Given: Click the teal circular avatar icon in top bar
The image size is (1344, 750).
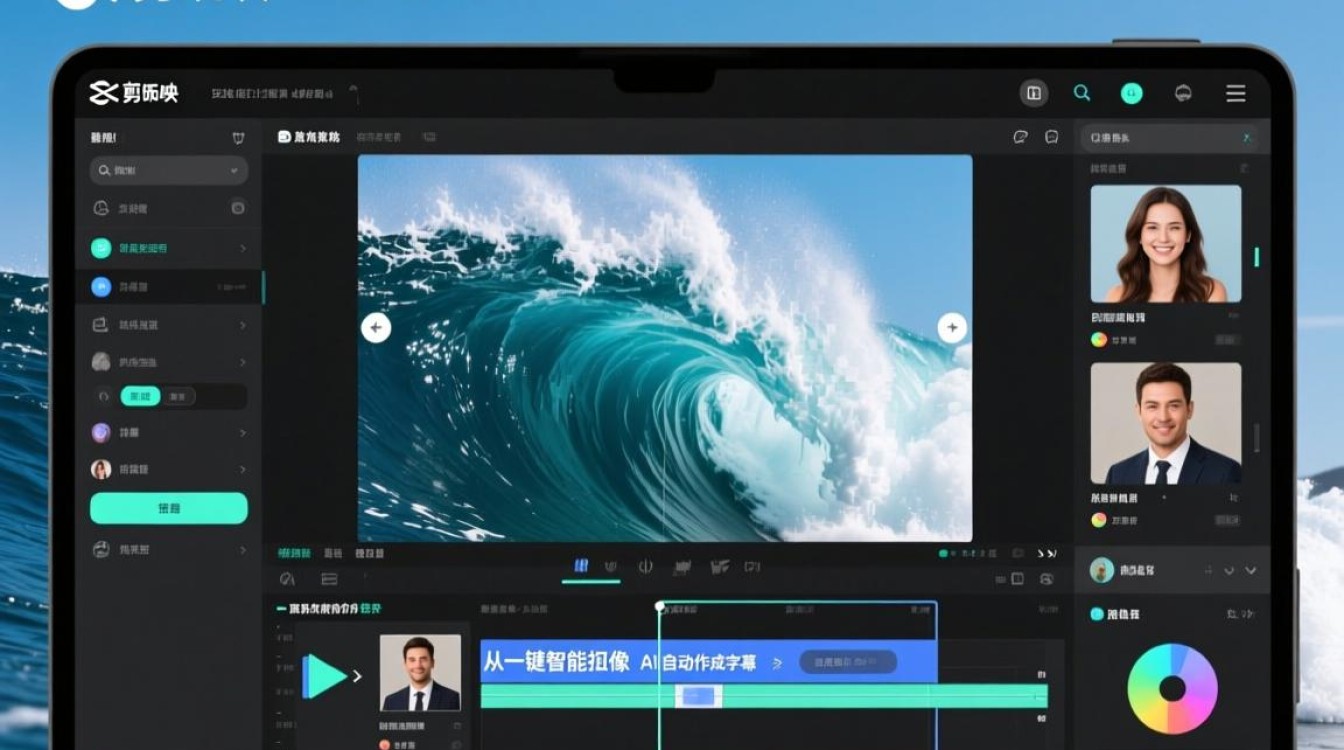Looking at the screenshot, I should point(1131,94).
